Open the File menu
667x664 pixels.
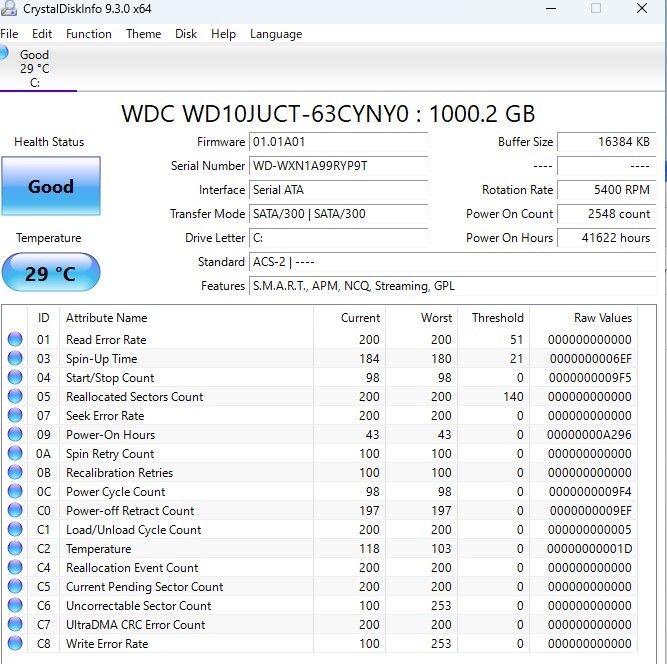coord(9,34)
